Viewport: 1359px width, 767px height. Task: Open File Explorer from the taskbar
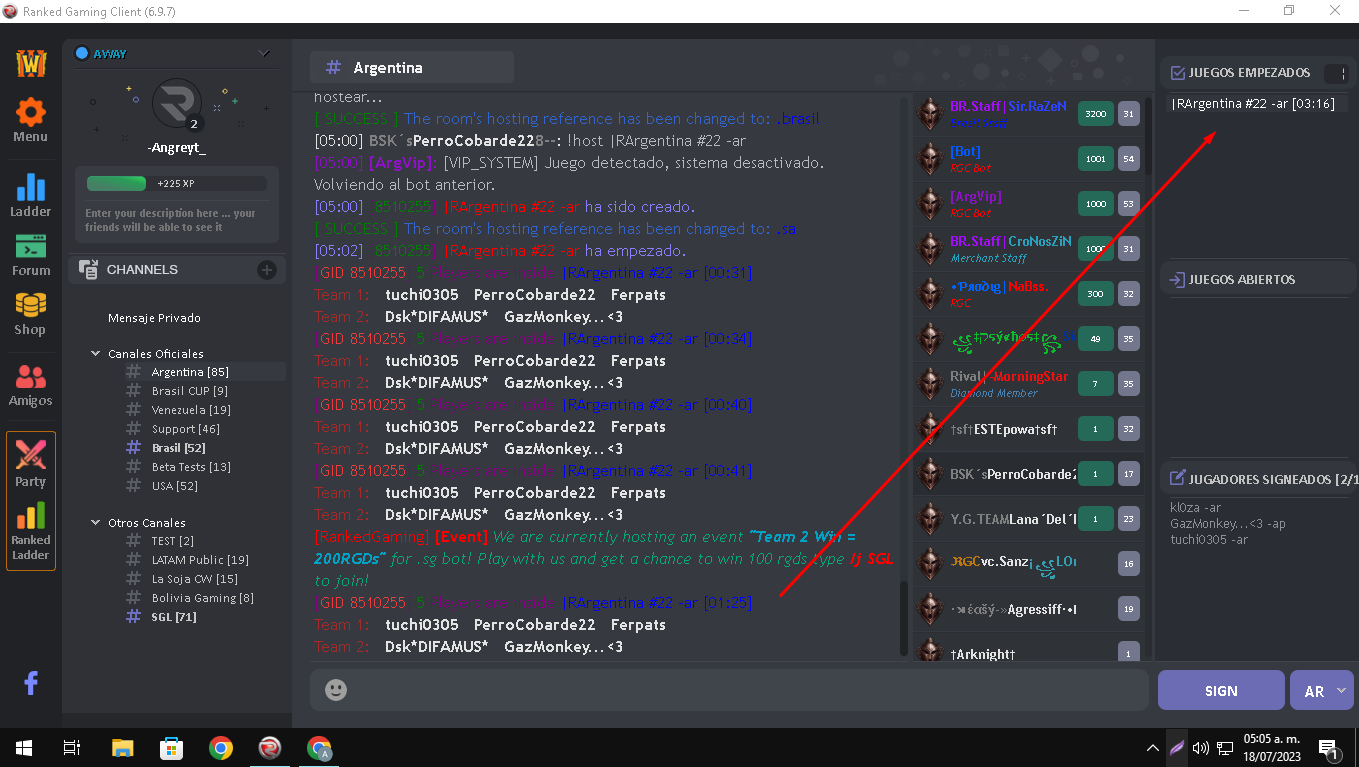[x=122, y=747]
